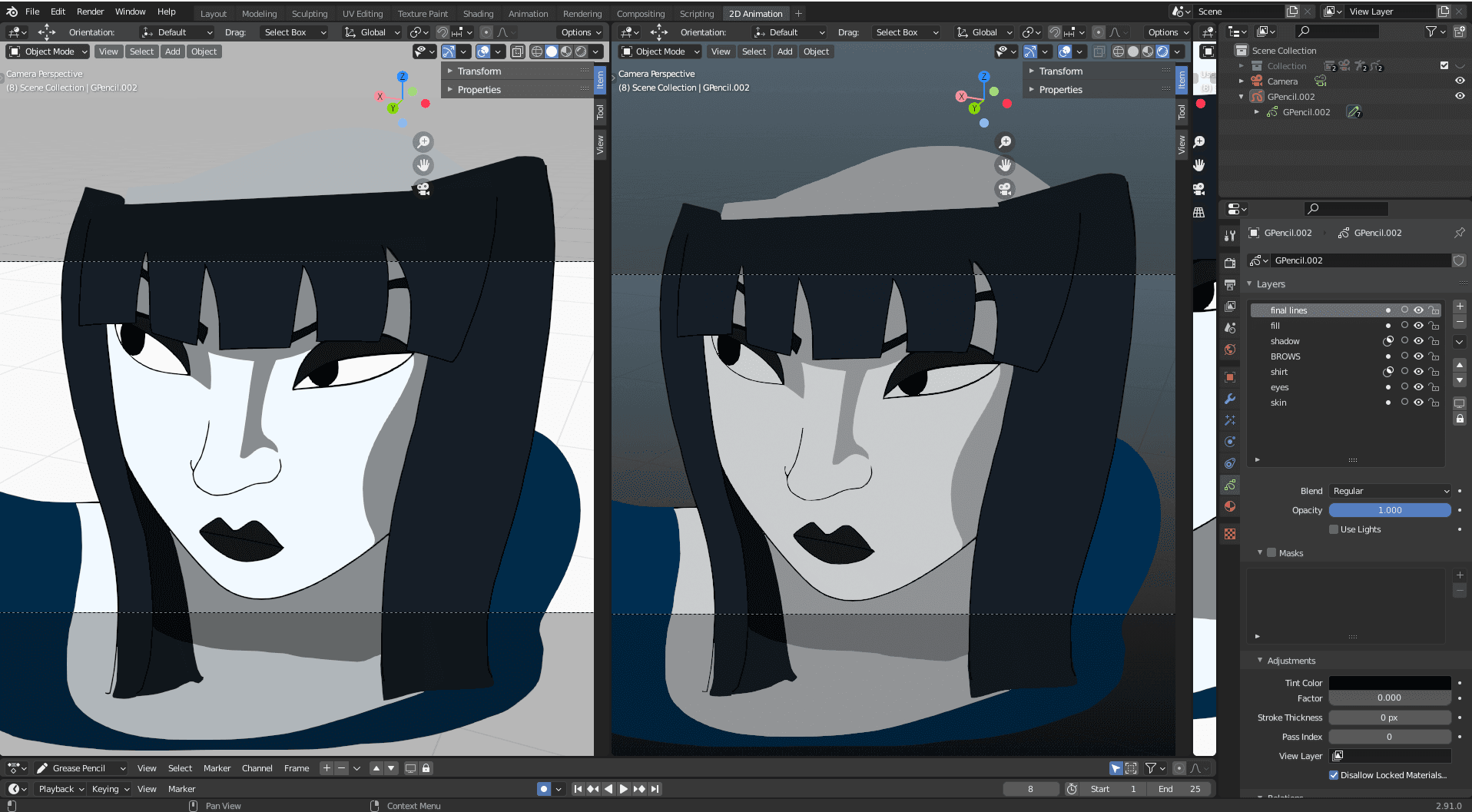The height and width of the screenshot is (812, 1472).
Task: Toggle camera view icon in left viewport
Action: [423, 188]
